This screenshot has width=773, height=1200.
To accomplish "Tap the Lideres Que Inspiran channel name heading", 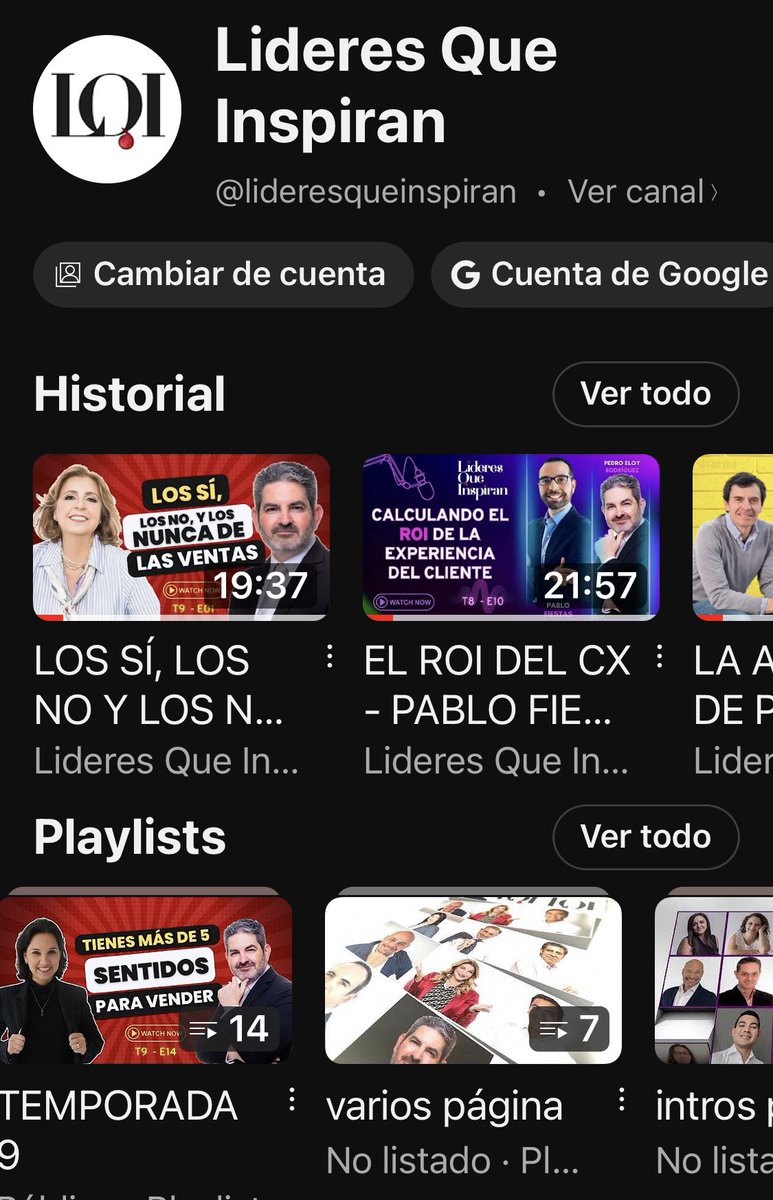I will pyautogui.click(x=386, y=84).
